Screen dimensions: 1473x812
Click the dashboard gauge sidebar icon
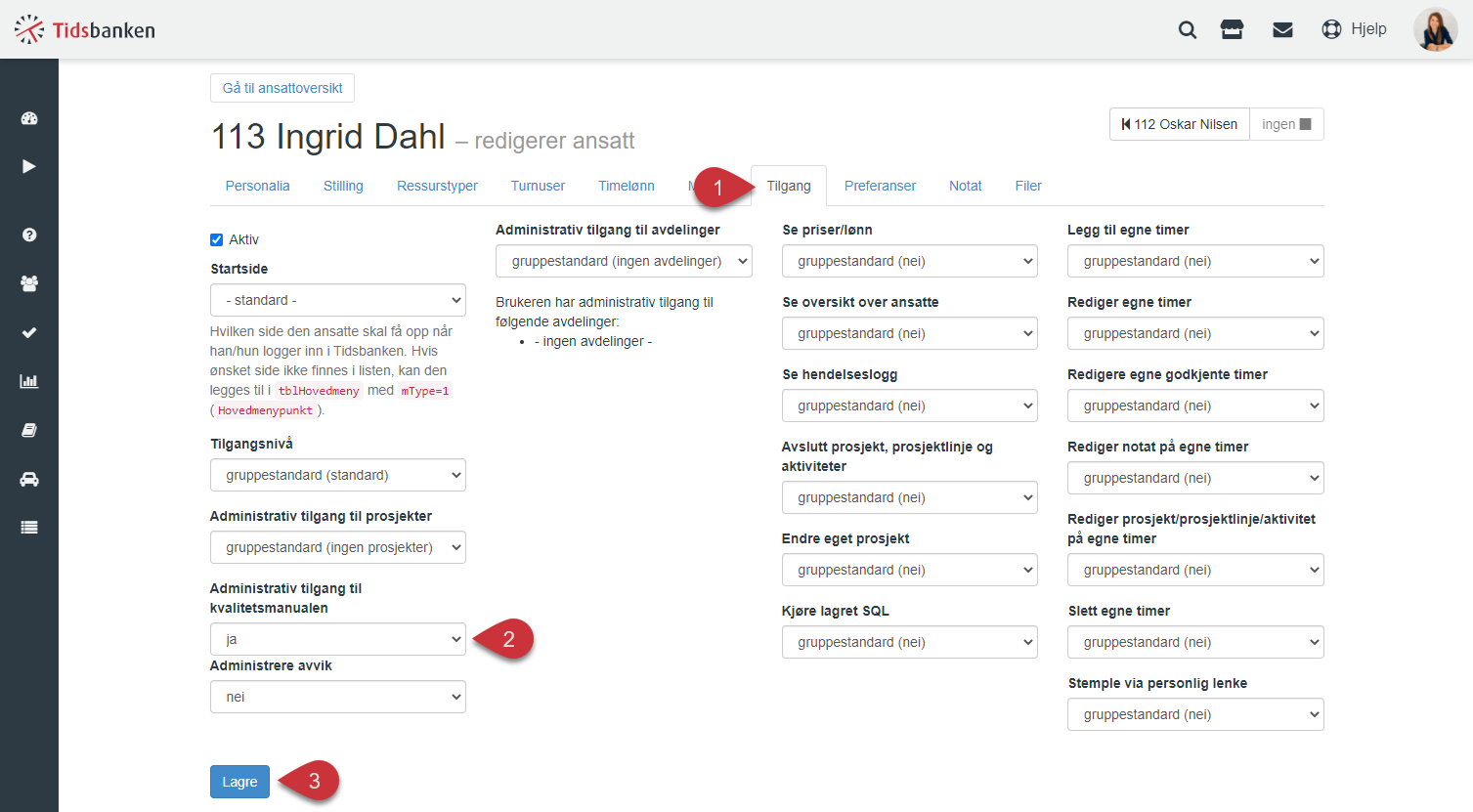coord(29,118)
